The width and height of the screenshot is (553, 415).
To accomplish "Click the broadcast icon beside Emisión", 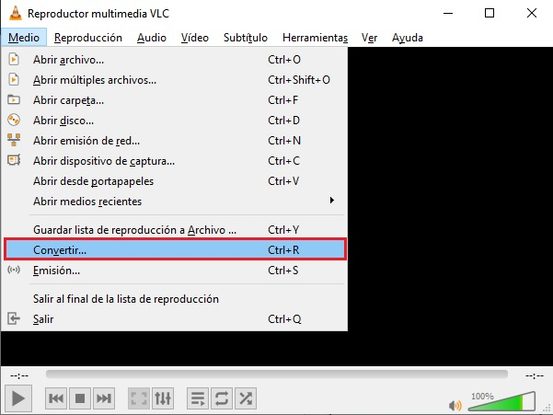I will pos(14,270).
